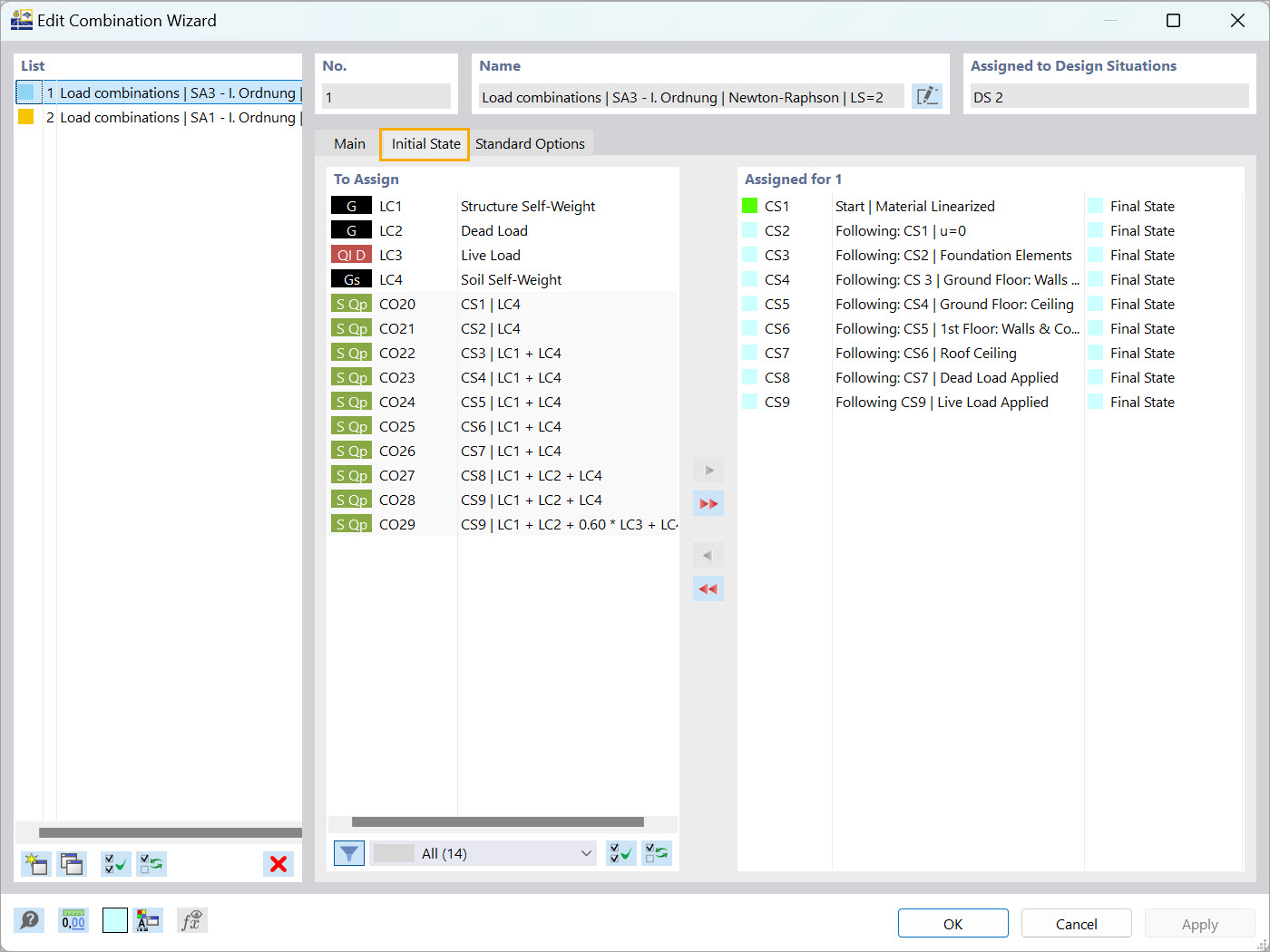Invert the selection in To Assign list

click(x=656, y=852)
